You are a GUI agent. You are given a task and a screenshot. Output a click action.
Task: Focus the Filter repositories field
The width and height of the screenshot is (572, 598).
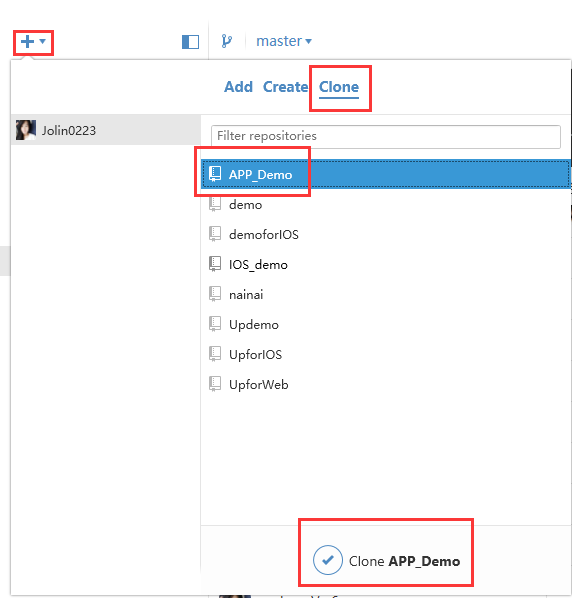[386, 137]
